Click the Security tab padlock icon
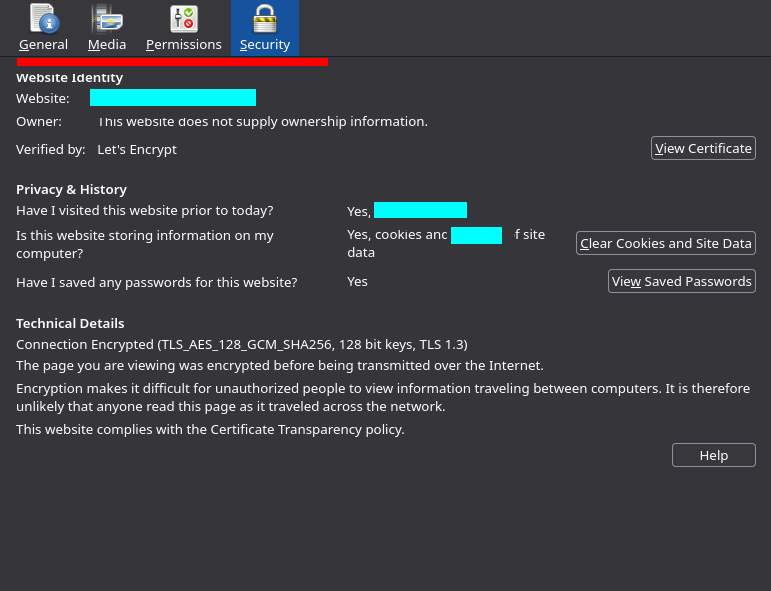The width and height of the screenshot is (771, 591). tap(265, 18)
